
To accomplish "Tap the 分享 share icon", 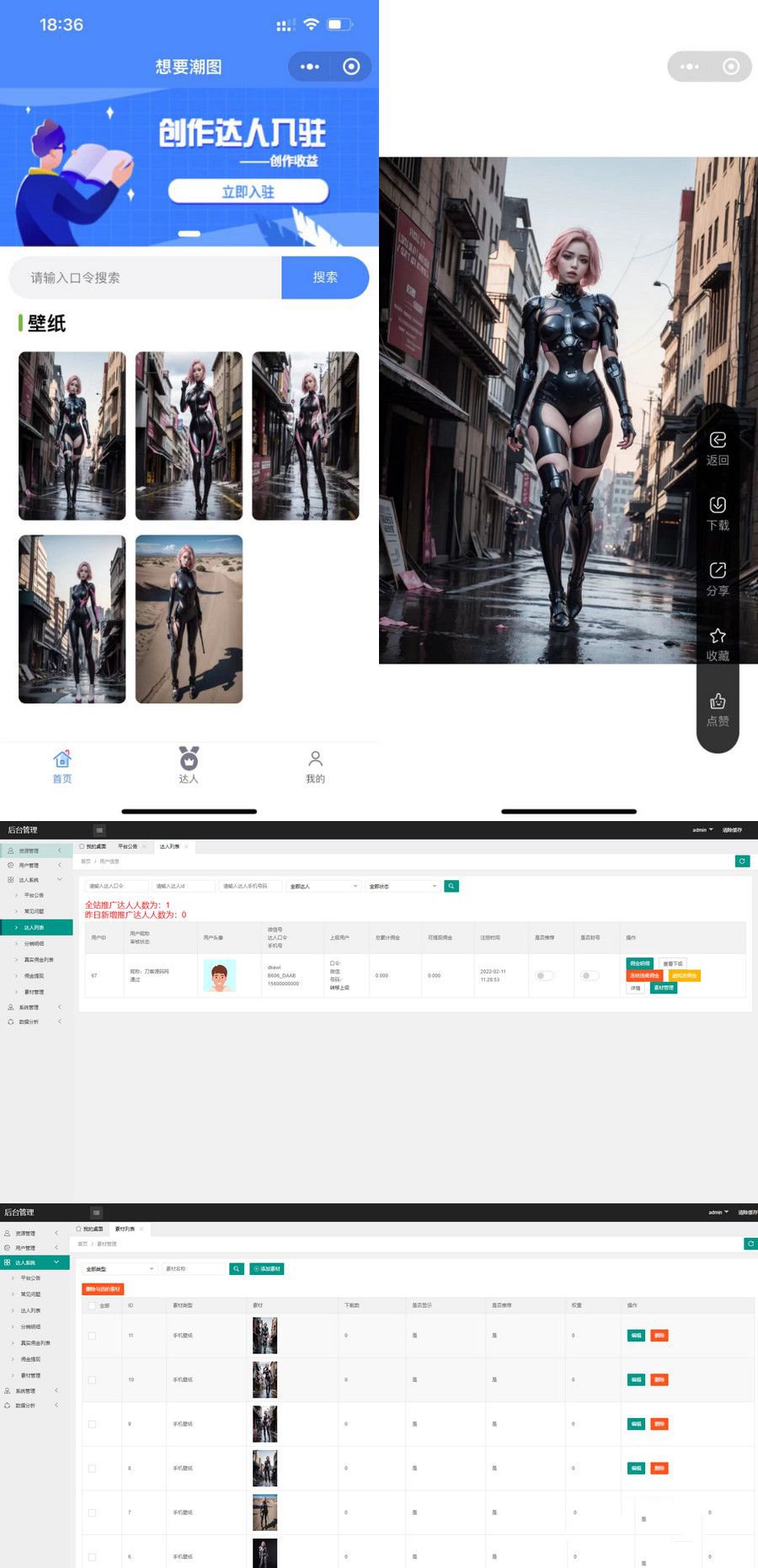I will [718, 570].
